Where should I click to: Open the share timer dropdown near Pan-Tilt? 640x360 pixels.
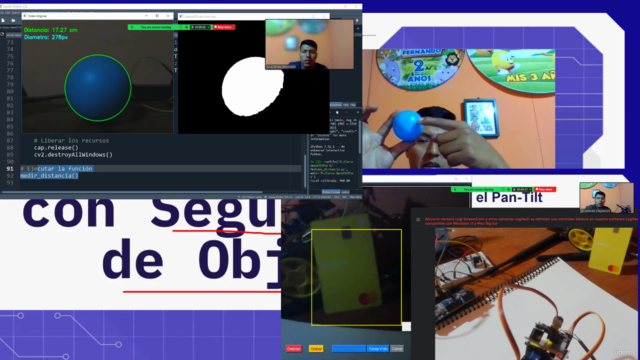click(522, 189)
